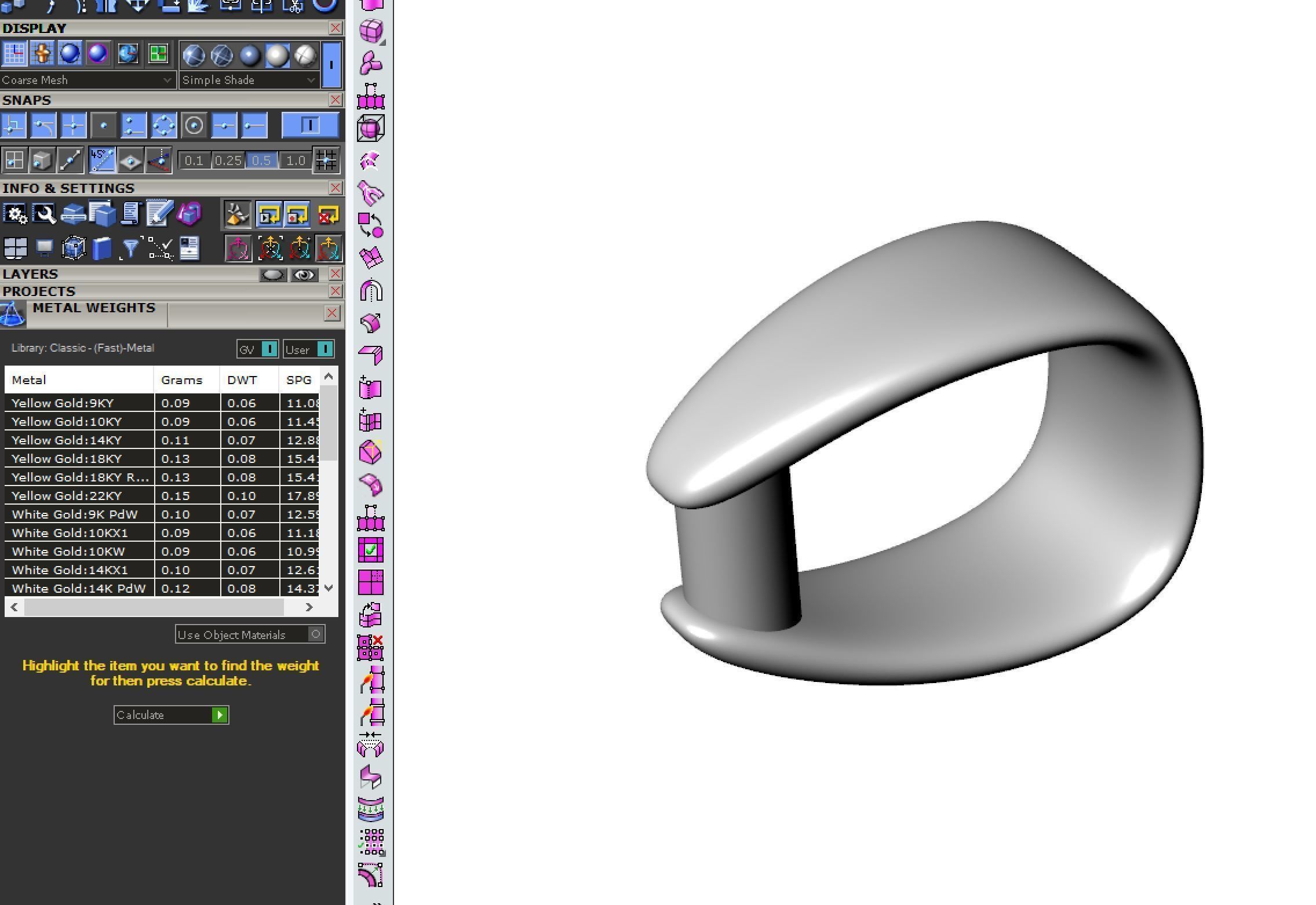Click the metal weights scale icon

pos(13,314)
